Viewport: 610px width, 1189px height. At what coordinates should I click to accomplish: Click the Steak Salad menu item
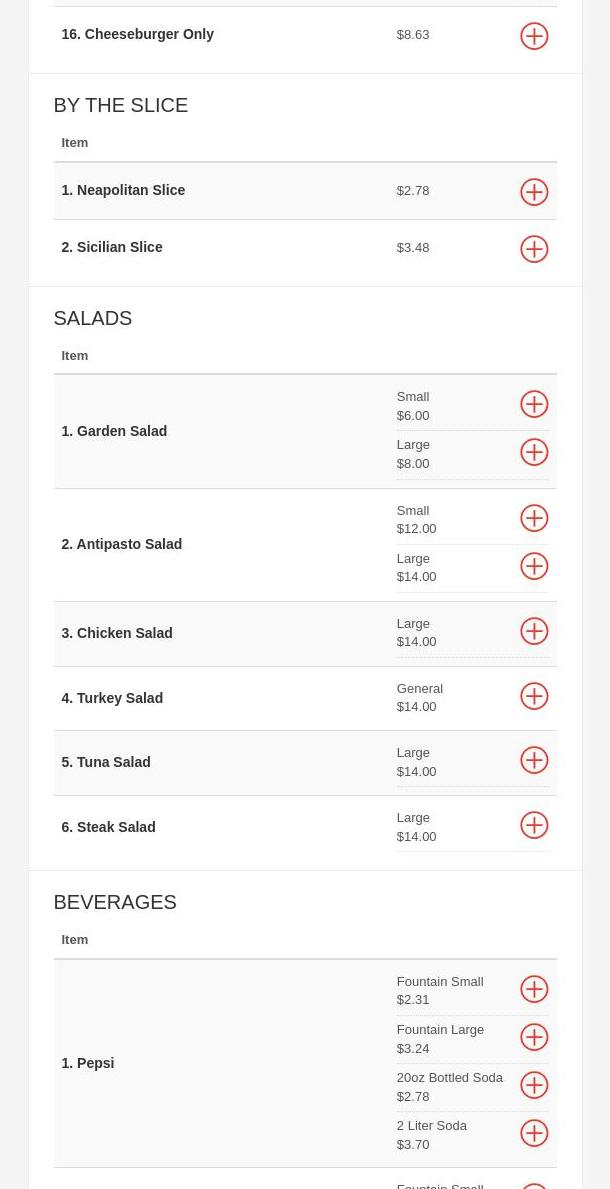click(108, 827)
